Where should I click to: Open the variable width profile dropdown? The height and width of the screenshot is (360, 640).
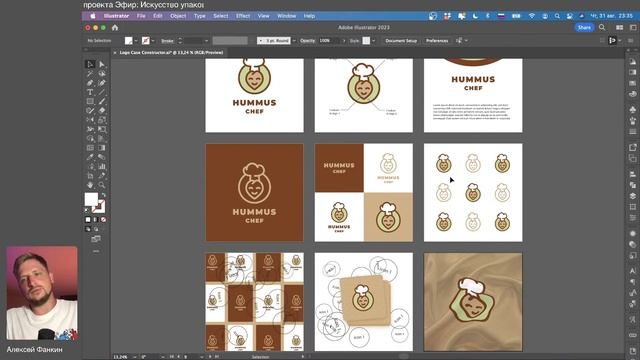(x=230, y=41)
